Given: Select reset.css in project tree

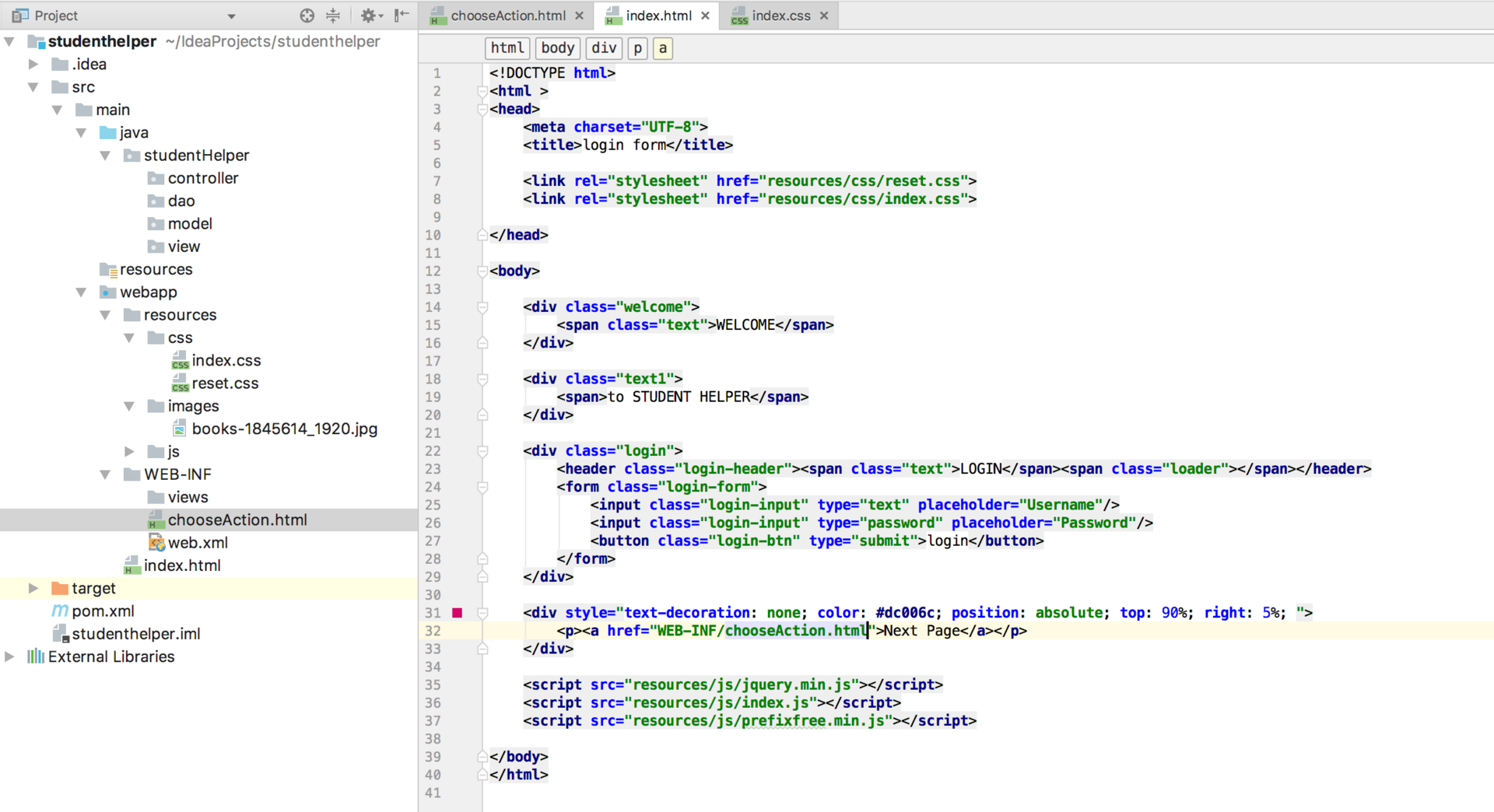Looking at the screenshot, I should point(225,383).
